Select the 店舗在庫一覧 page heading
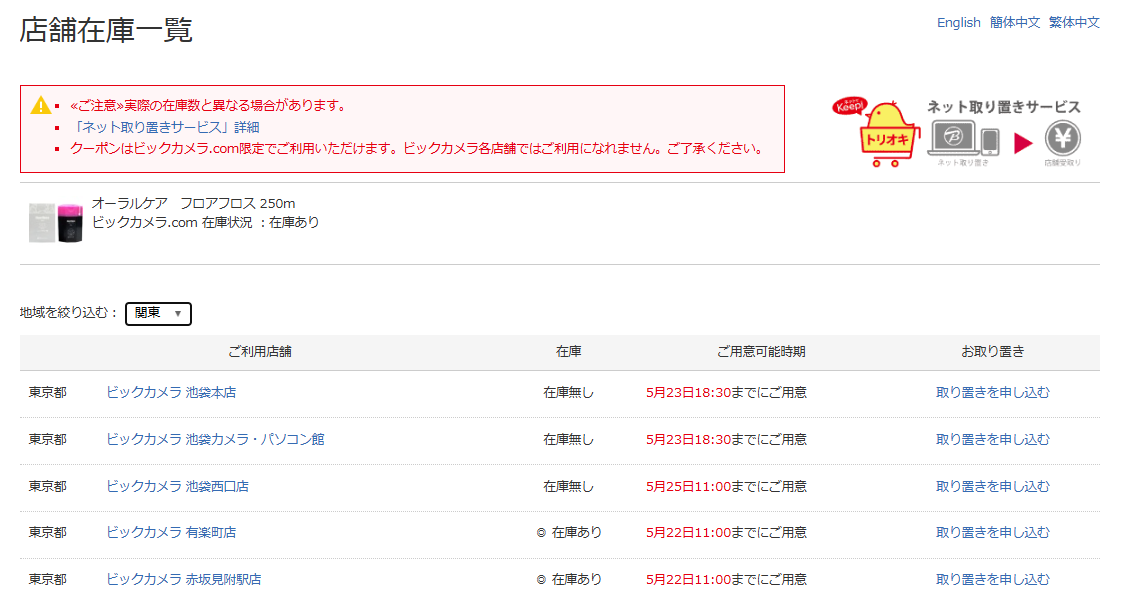Screen dimensions: 1127x598 click(106, 30)
